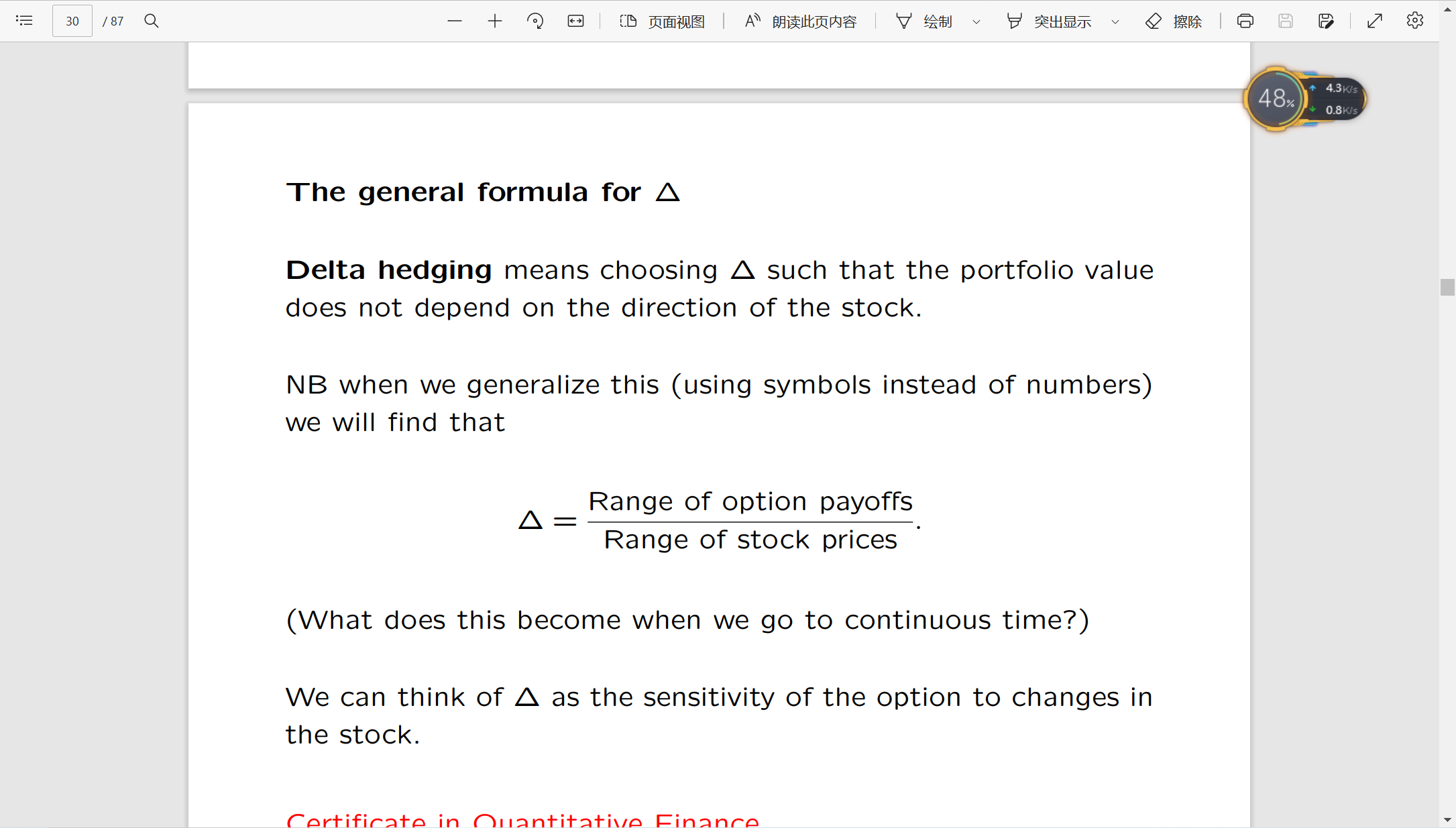Click the save as icon
This screenshot has width=1456, height=828.
point(1326,21)
